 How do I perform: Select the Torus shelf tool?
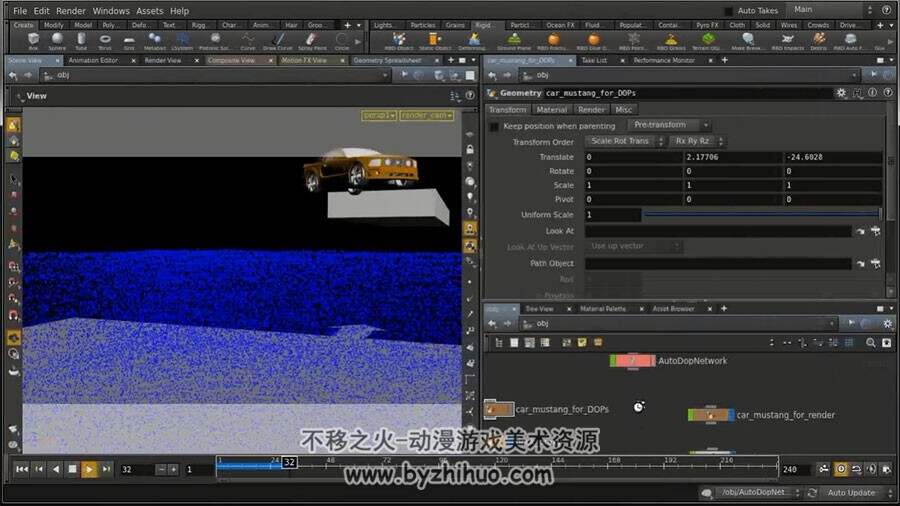(105, 40)
